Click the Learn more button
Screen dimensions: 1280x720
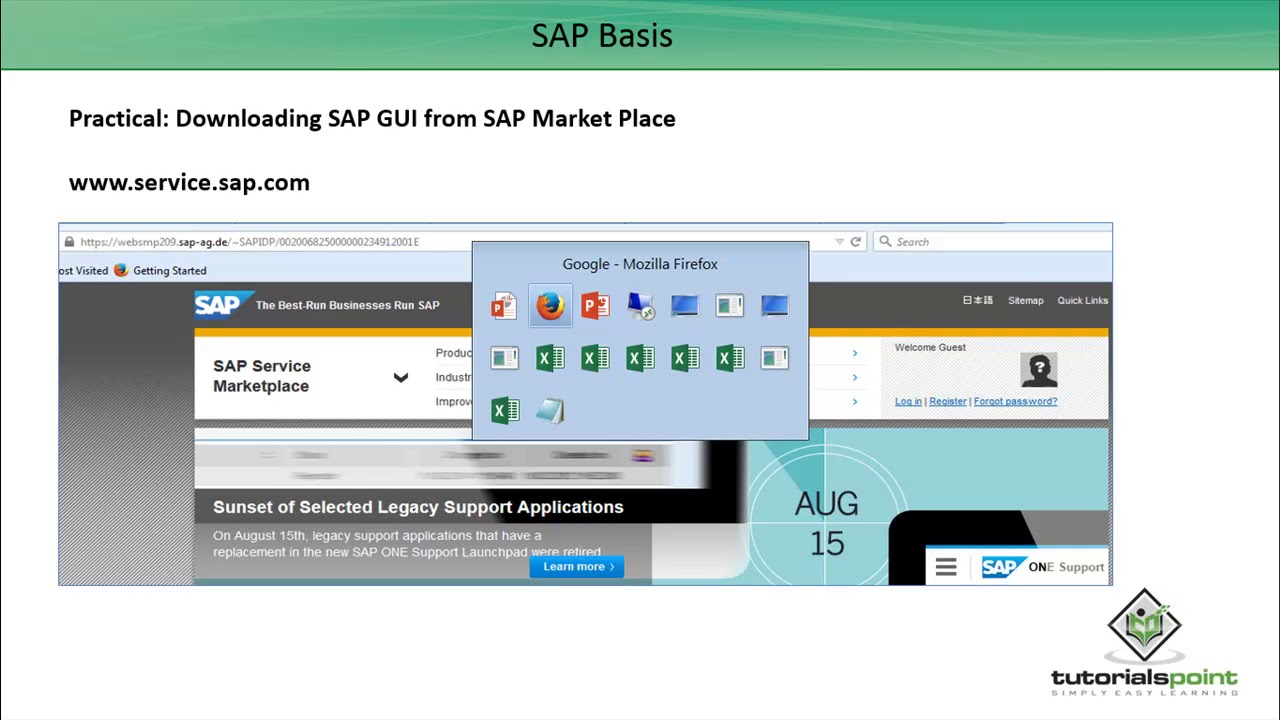click(x=578, y=566)
